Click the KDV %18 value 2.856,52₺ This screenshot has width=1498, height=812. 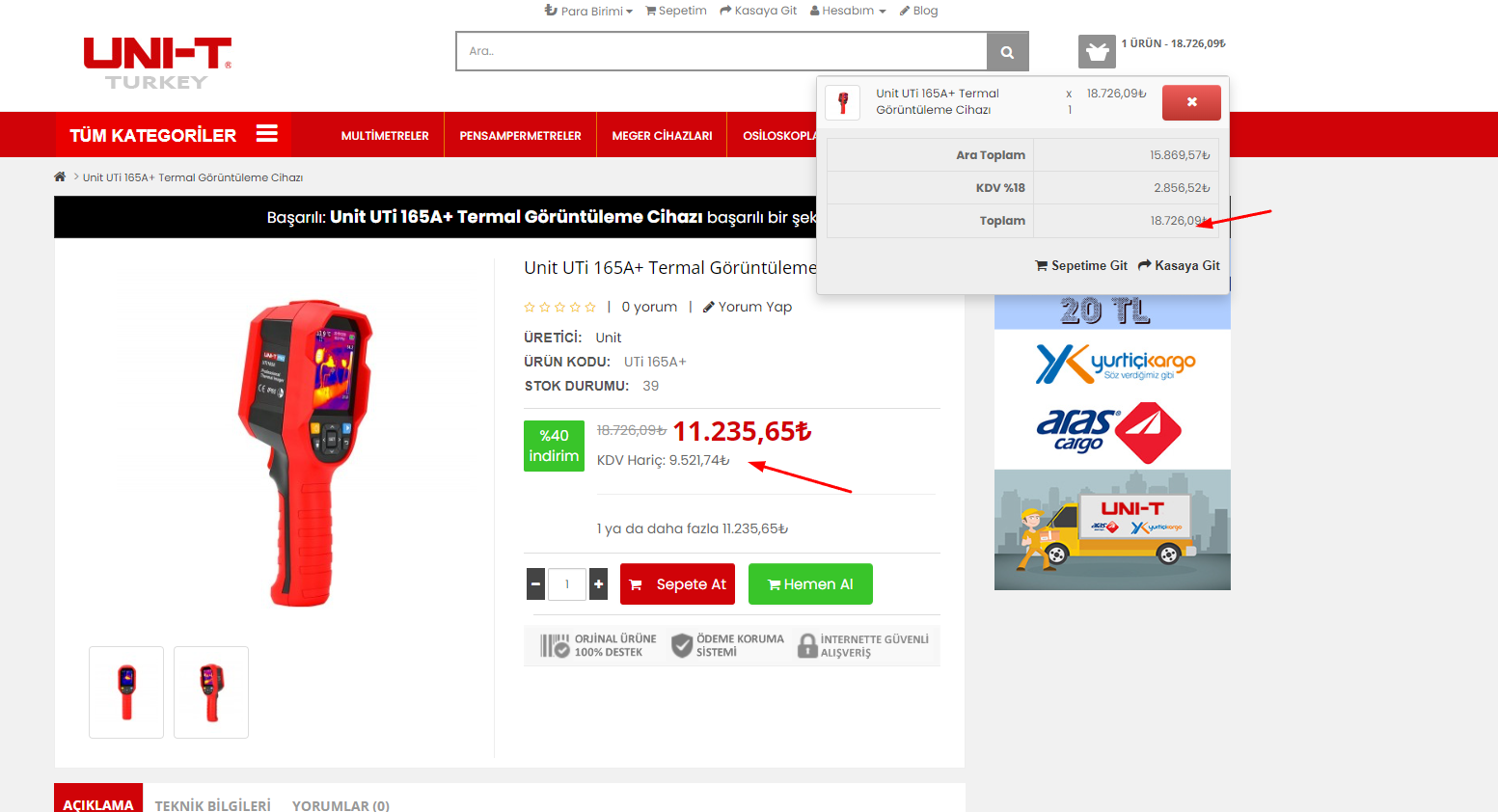1182,188
